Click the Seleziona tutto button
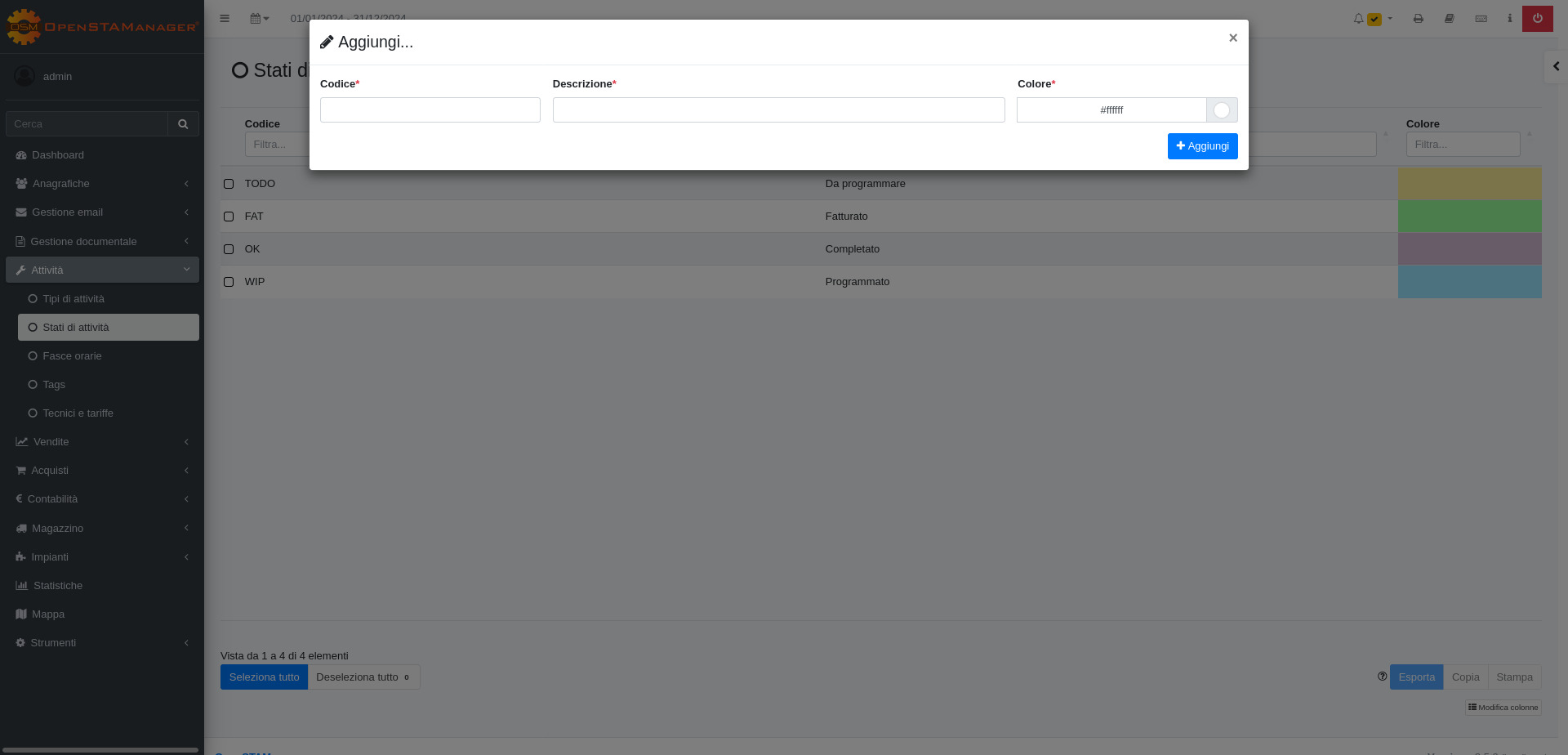Viewport: 1568px width, 755px height. 264,677
